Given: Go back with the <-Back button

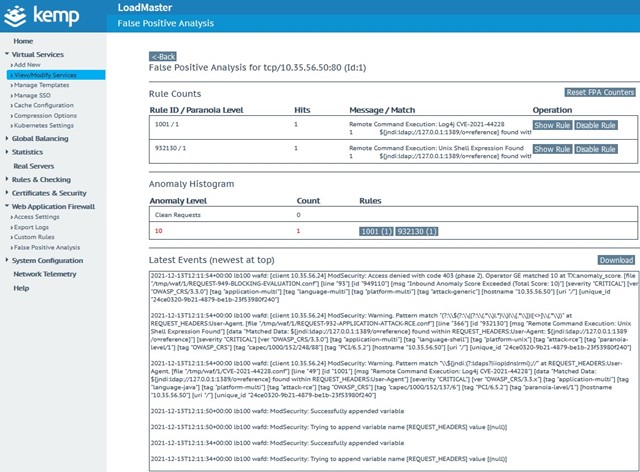Looking at the screenshot, I should 163,57.
